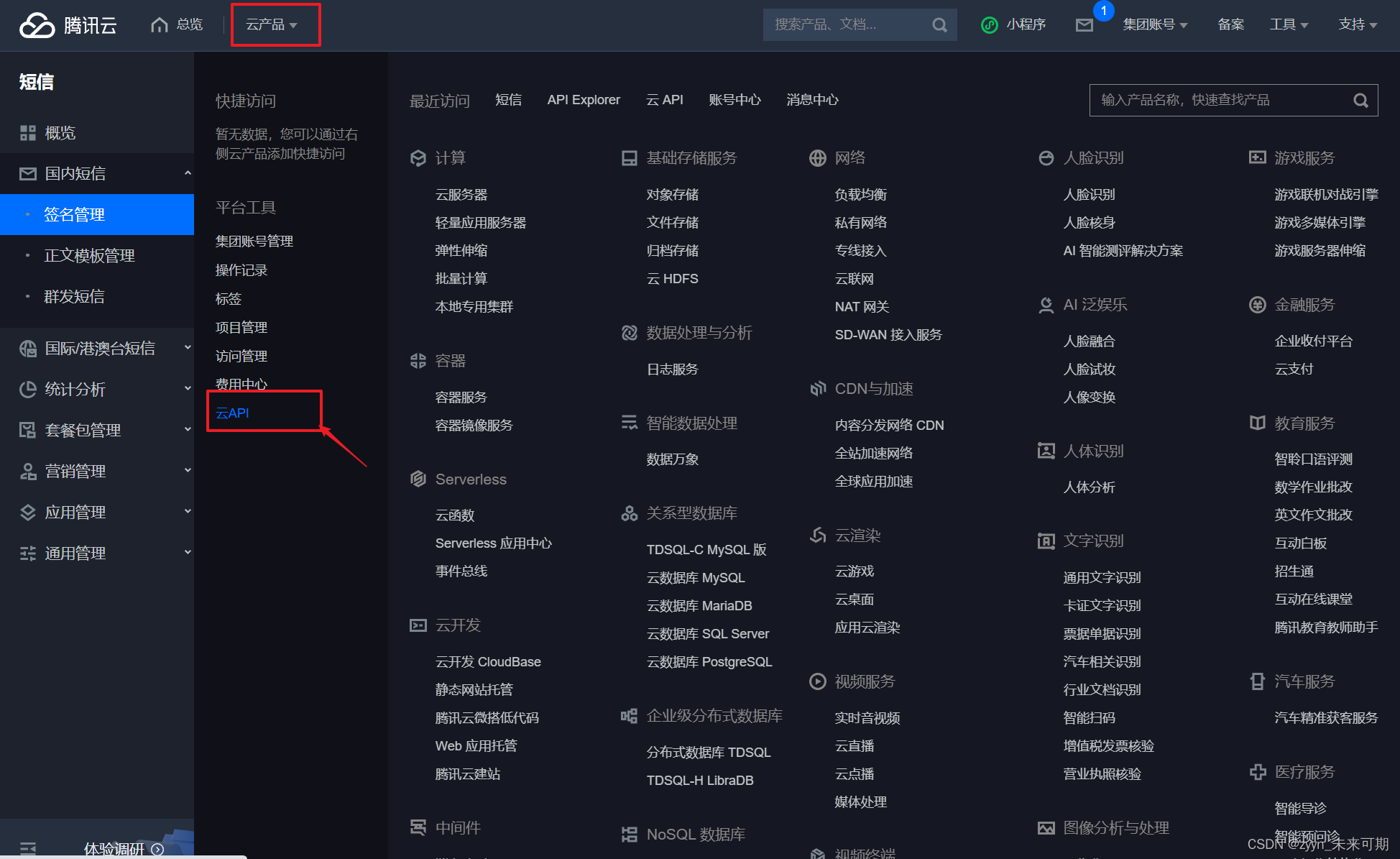Open the 操作记录 tool link
The image size is (1400, 859).
[x=241, y=270]
